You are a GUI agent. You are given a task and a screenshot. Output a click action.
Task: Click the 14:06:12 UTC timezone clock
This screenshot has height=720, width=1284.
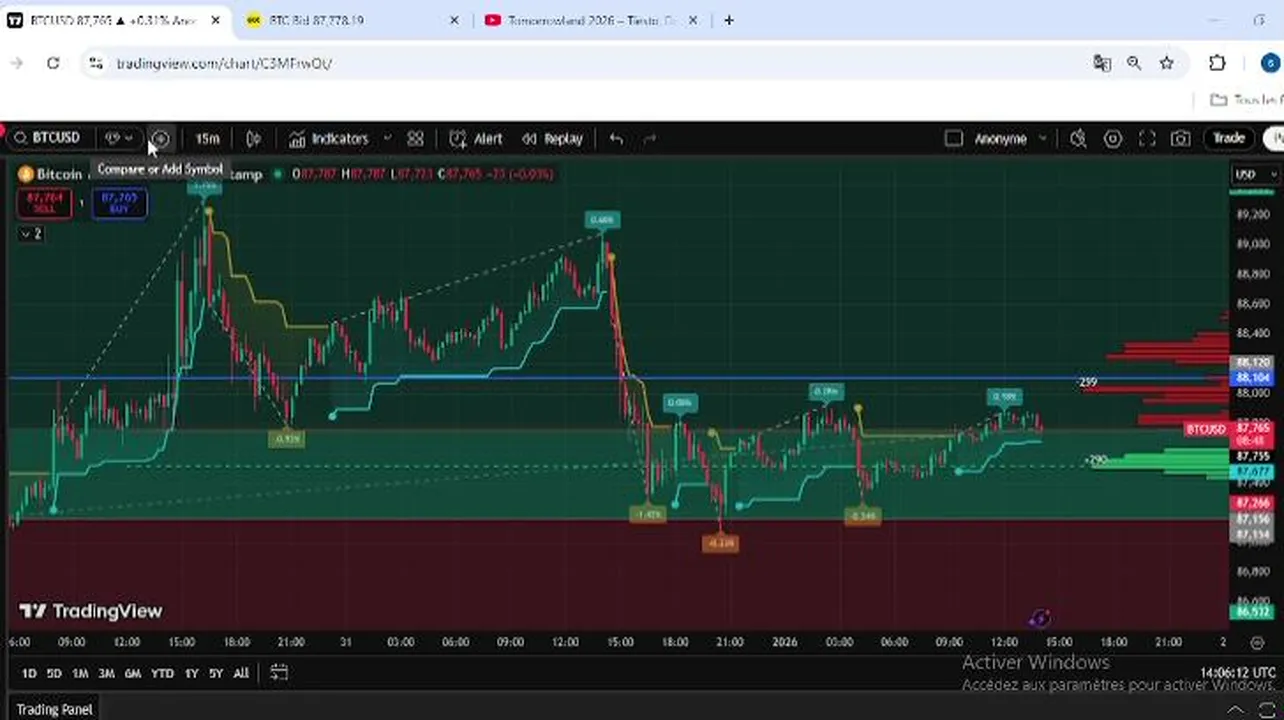1238,673
